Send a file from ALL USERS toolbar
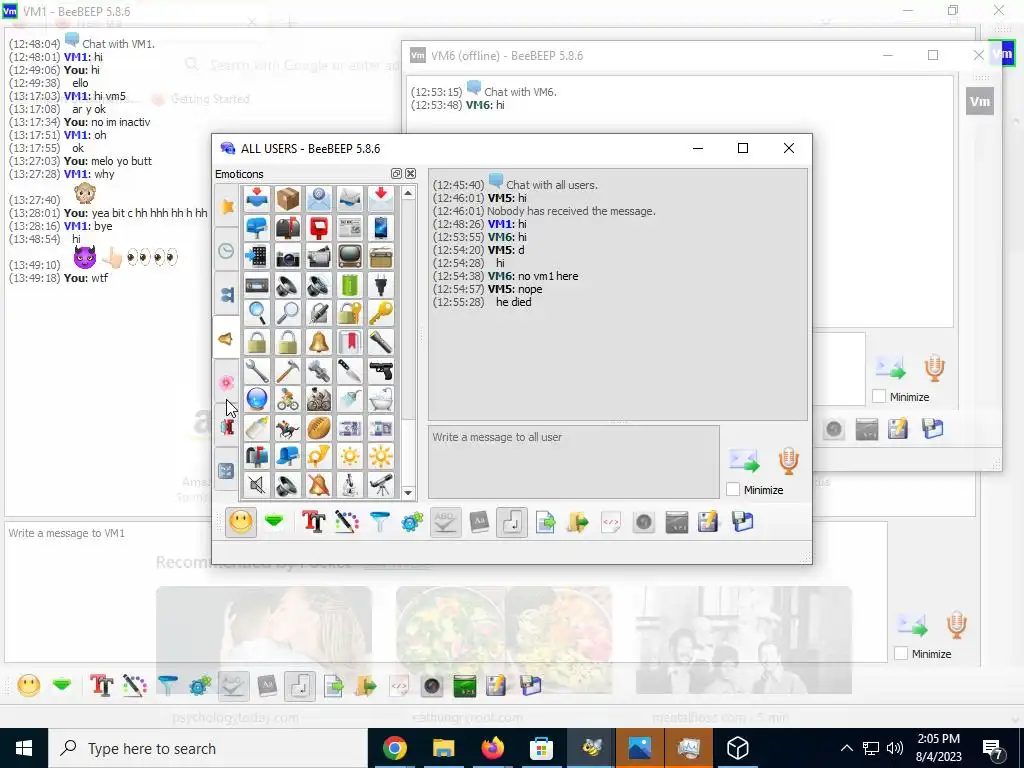Image resolution: width=1024 pixels, height=768 pixels. point(545,522)
